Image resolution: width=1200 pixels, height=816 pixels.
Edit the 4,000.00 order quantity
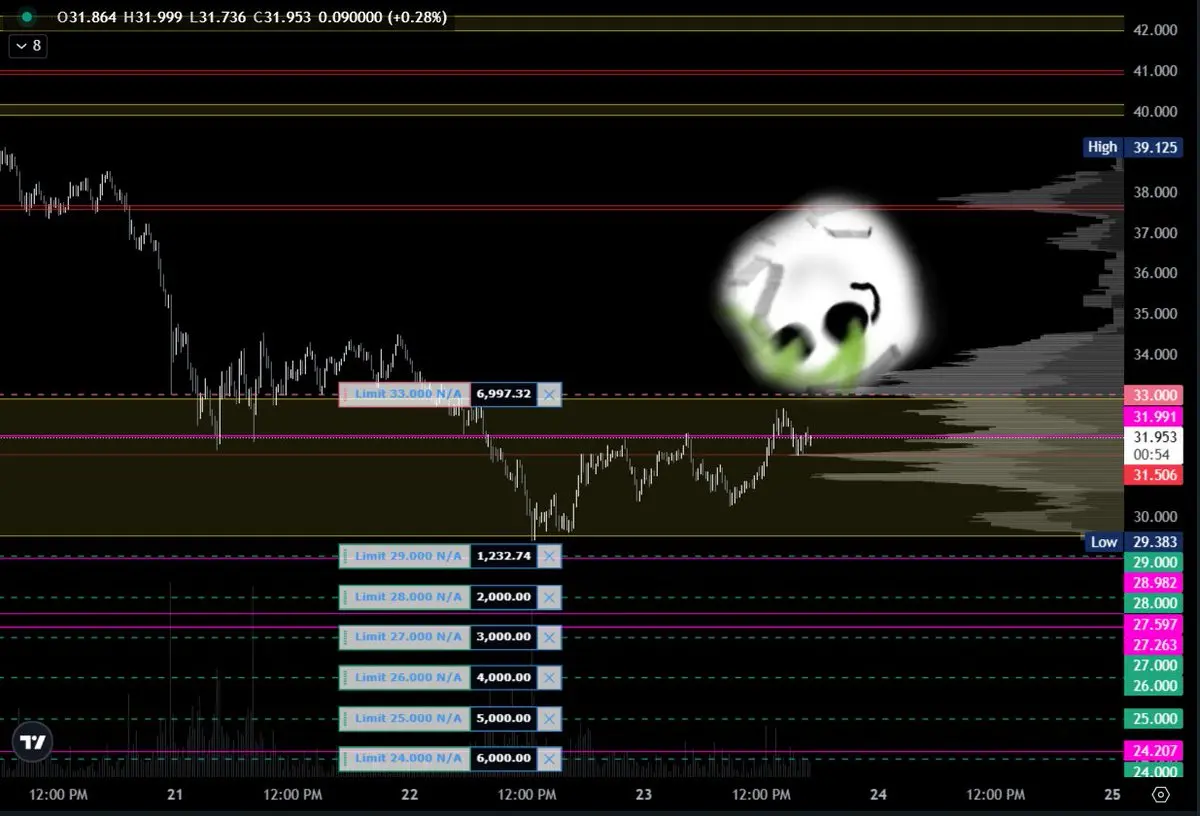point(504,678)
